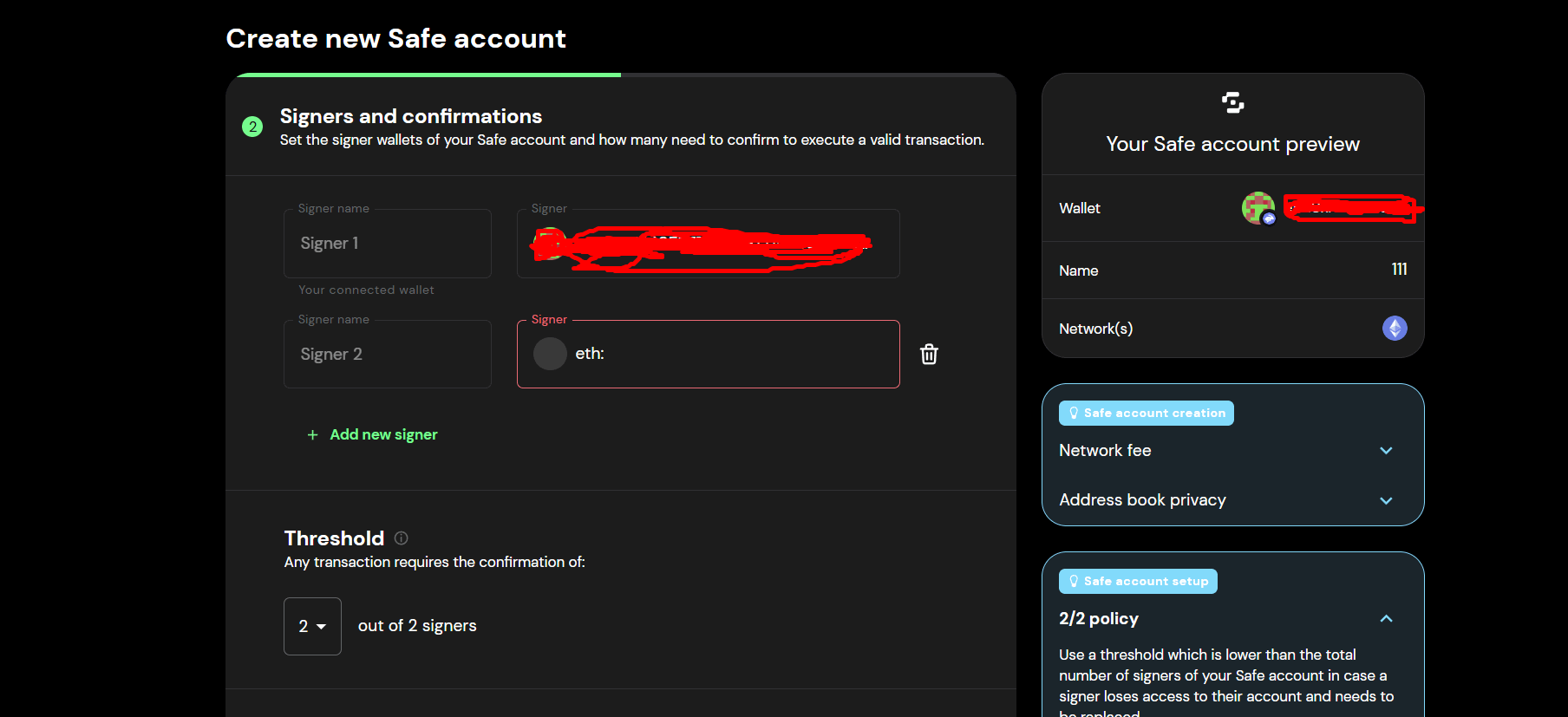Expand the Network fee section
The width and height of the screenshot is (1568, 717).
[1232, 451]
